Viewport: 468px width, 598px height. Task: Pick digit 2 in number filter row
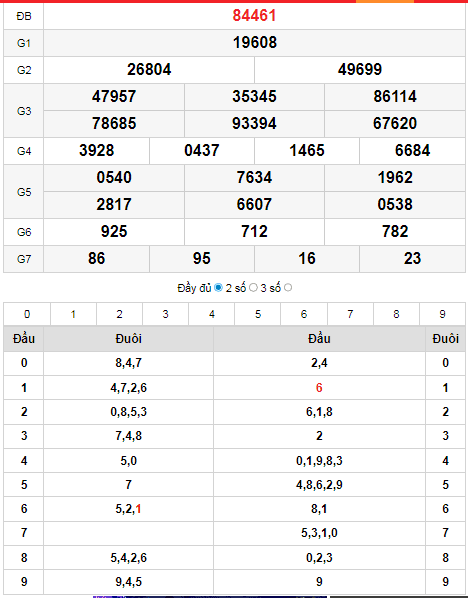tap(119, 314)
